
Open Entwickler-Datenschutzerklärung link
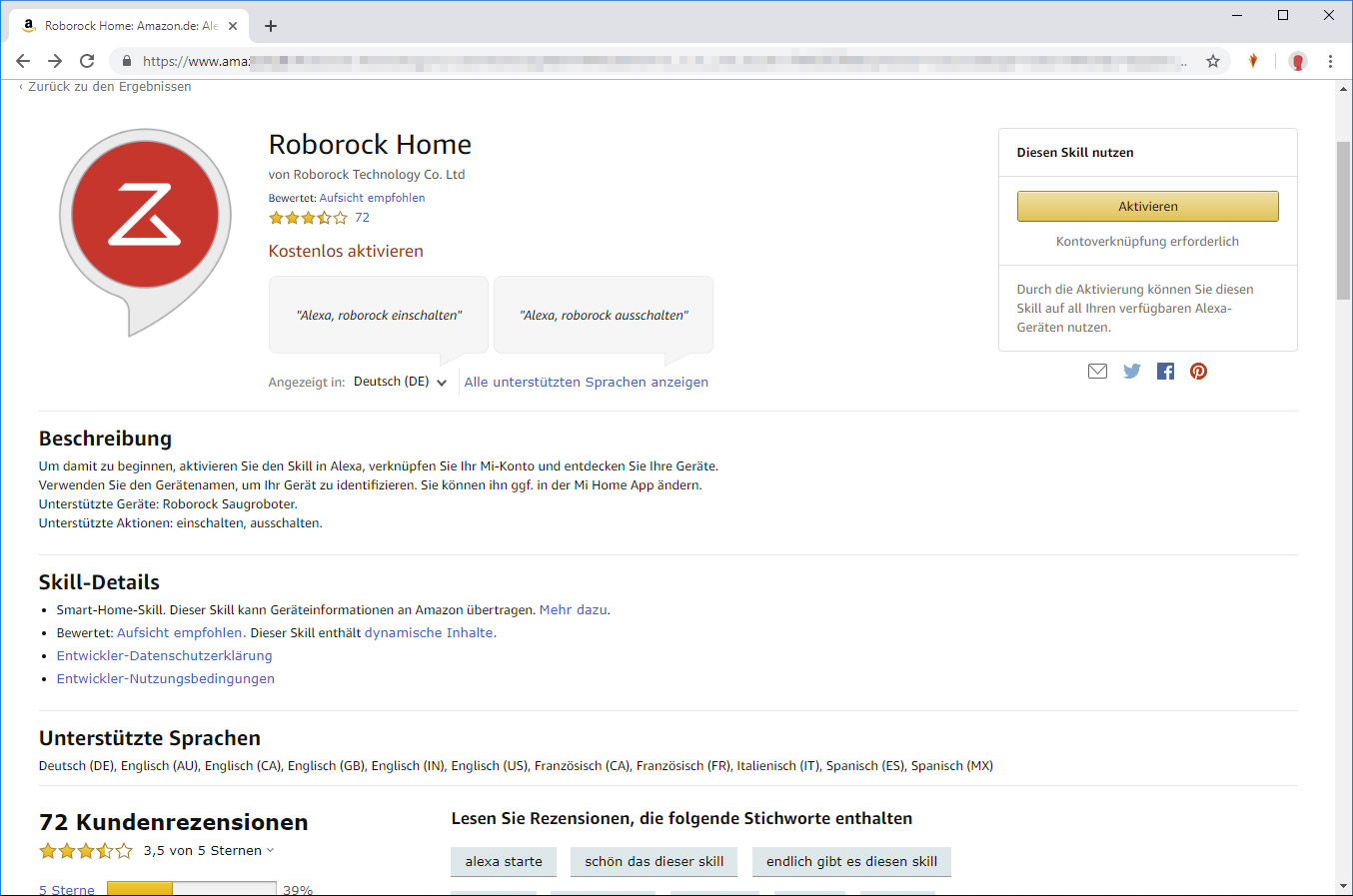(164, 655)
